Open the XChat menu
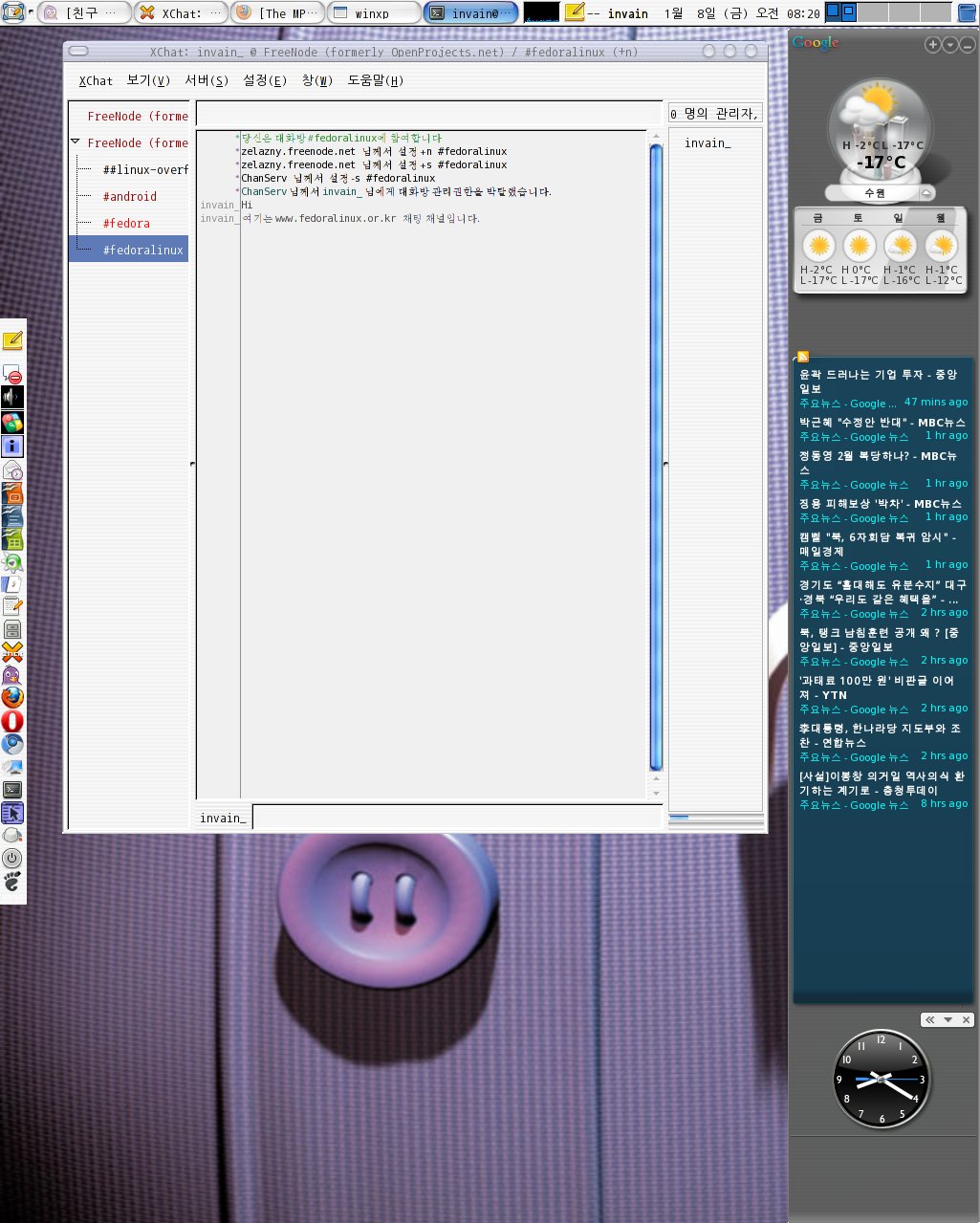Screen dimensions: 980x1223 point(96,81)
